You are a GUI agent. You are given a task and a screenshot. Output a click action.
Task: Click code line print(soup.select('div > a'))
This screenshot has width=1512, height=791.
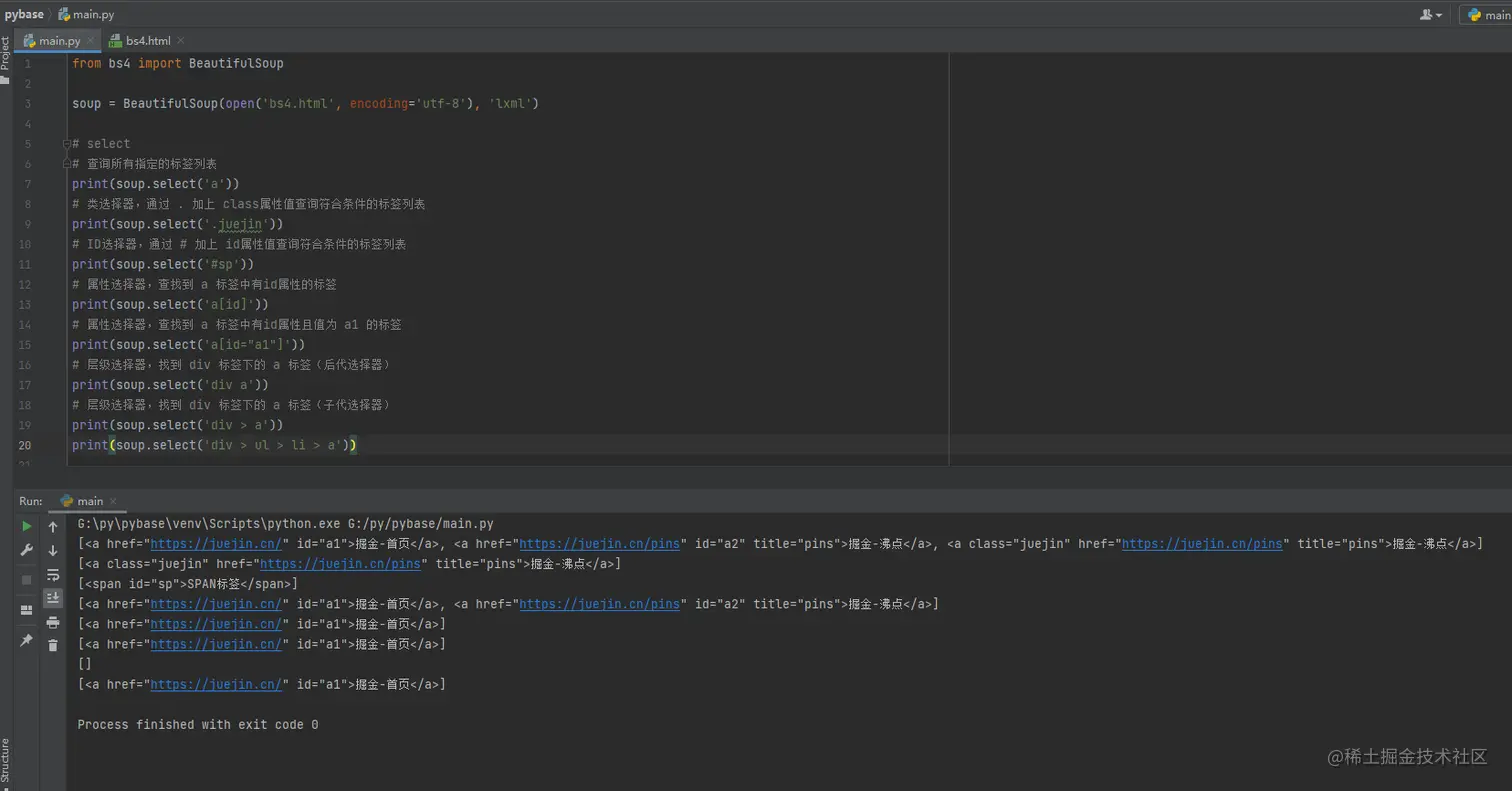coord(178,425)
